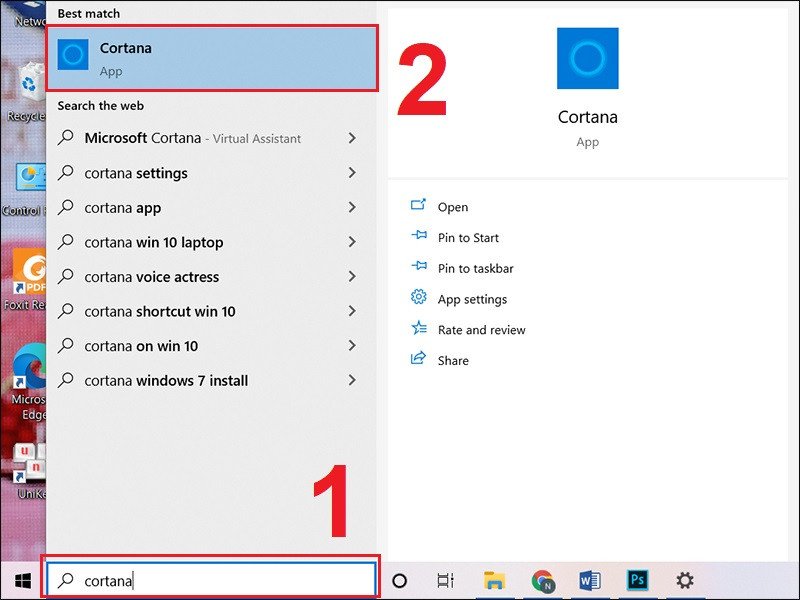This screenshot has height=600, width=800.
Task: Open the Start menu
Action: click(x=22, y=580)
